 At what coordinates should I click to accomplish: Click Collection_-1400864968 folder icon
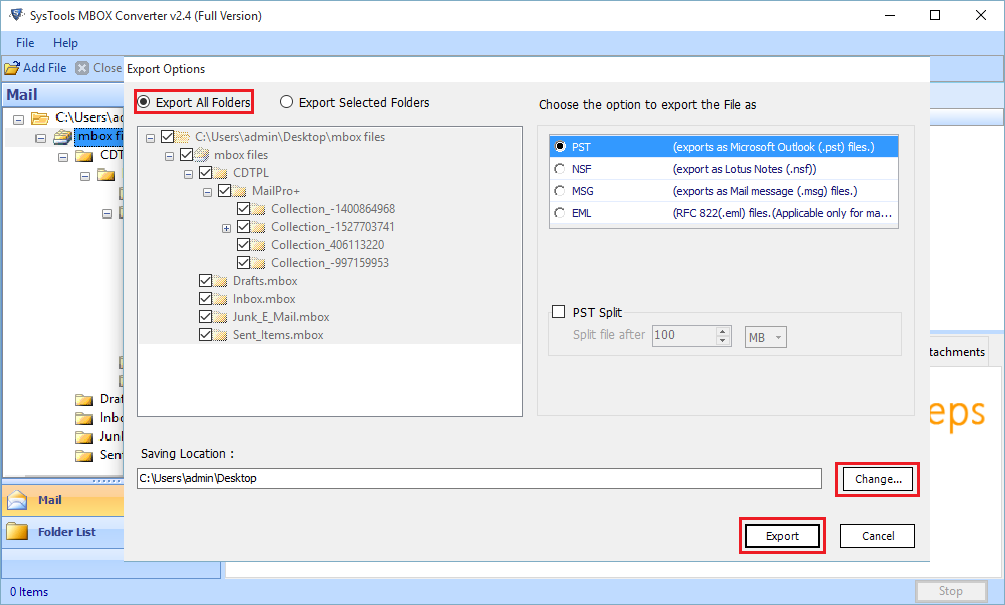coord(258,209)
